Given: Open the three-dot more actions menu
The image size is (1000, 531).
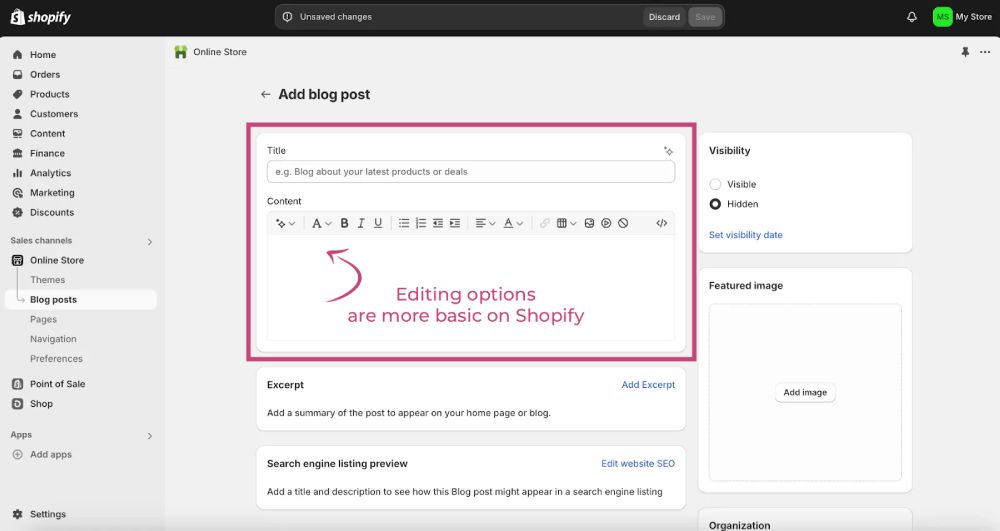Looking at the screenshot, I should click(x=985, y=52).
